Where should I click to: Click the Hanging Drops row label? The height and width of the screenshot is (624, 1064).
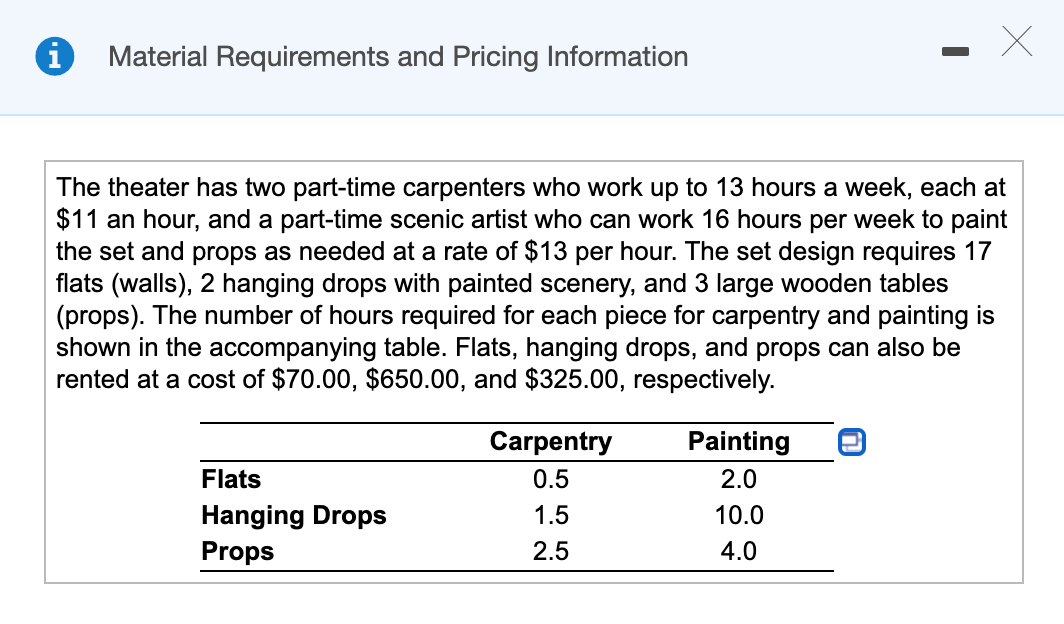[x=293, y=515]
